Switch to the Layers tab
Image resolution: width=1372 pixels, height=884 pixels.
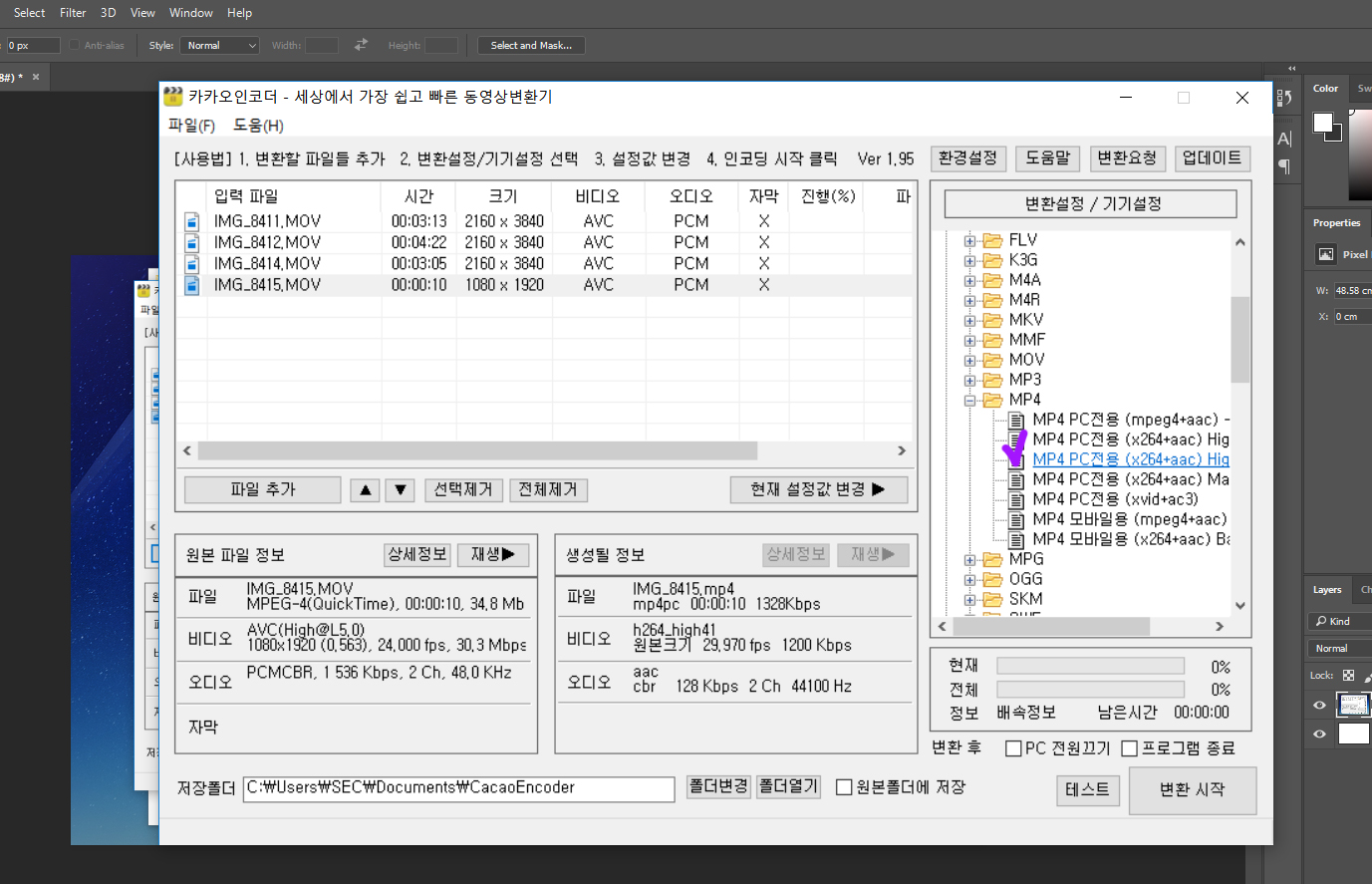click(x=1326, y=590)
